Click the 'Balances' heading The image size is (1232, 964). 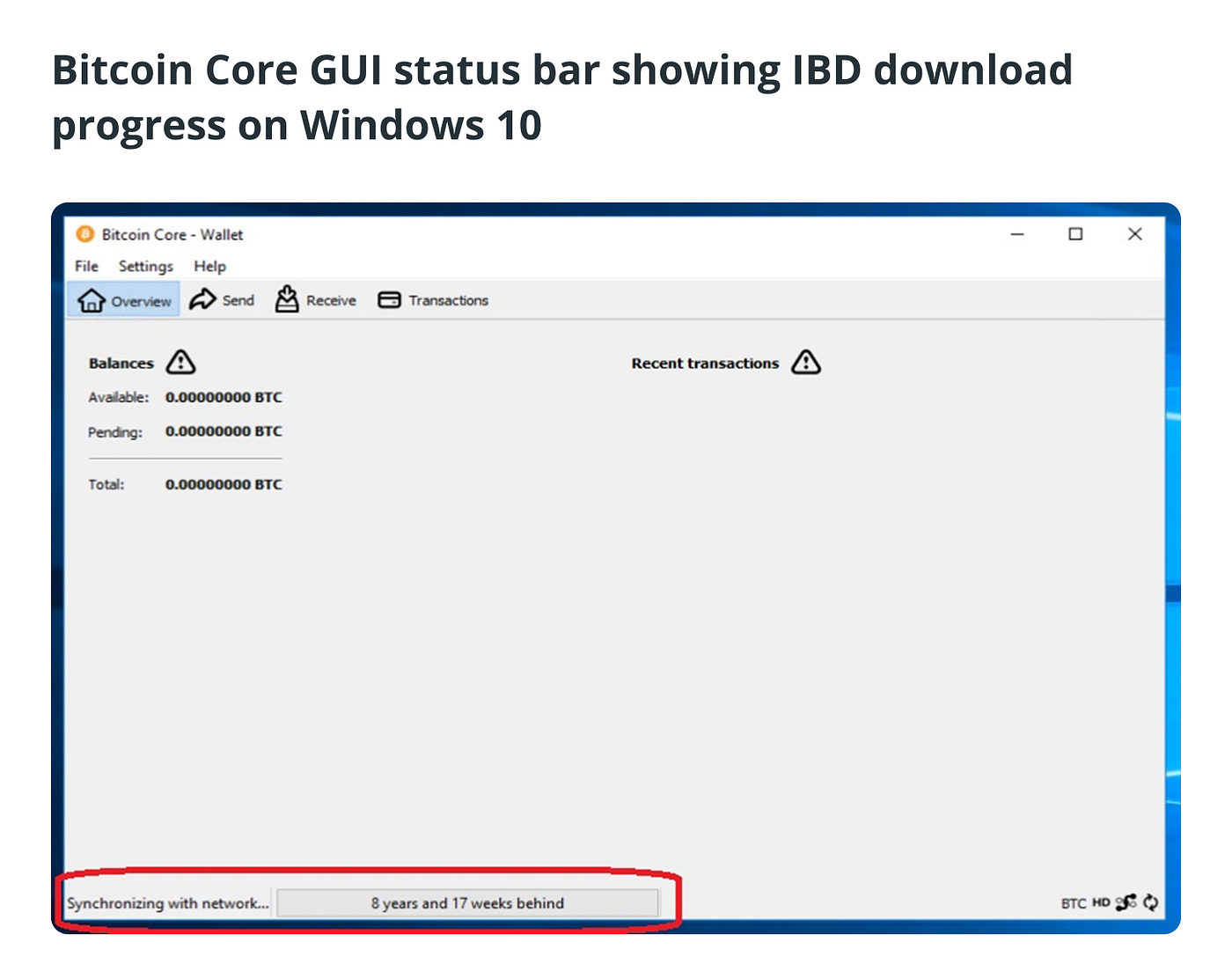[x=121, y=363]
